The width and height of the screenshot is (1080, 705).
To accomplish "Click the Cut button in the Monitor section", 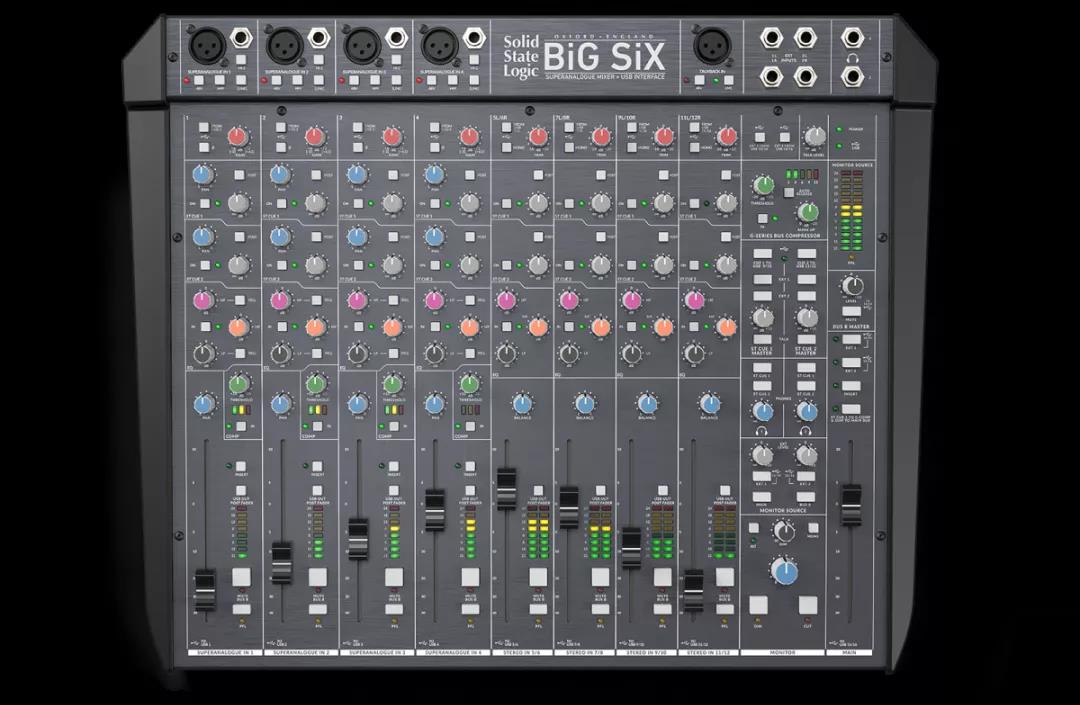I will pos(808,605).
